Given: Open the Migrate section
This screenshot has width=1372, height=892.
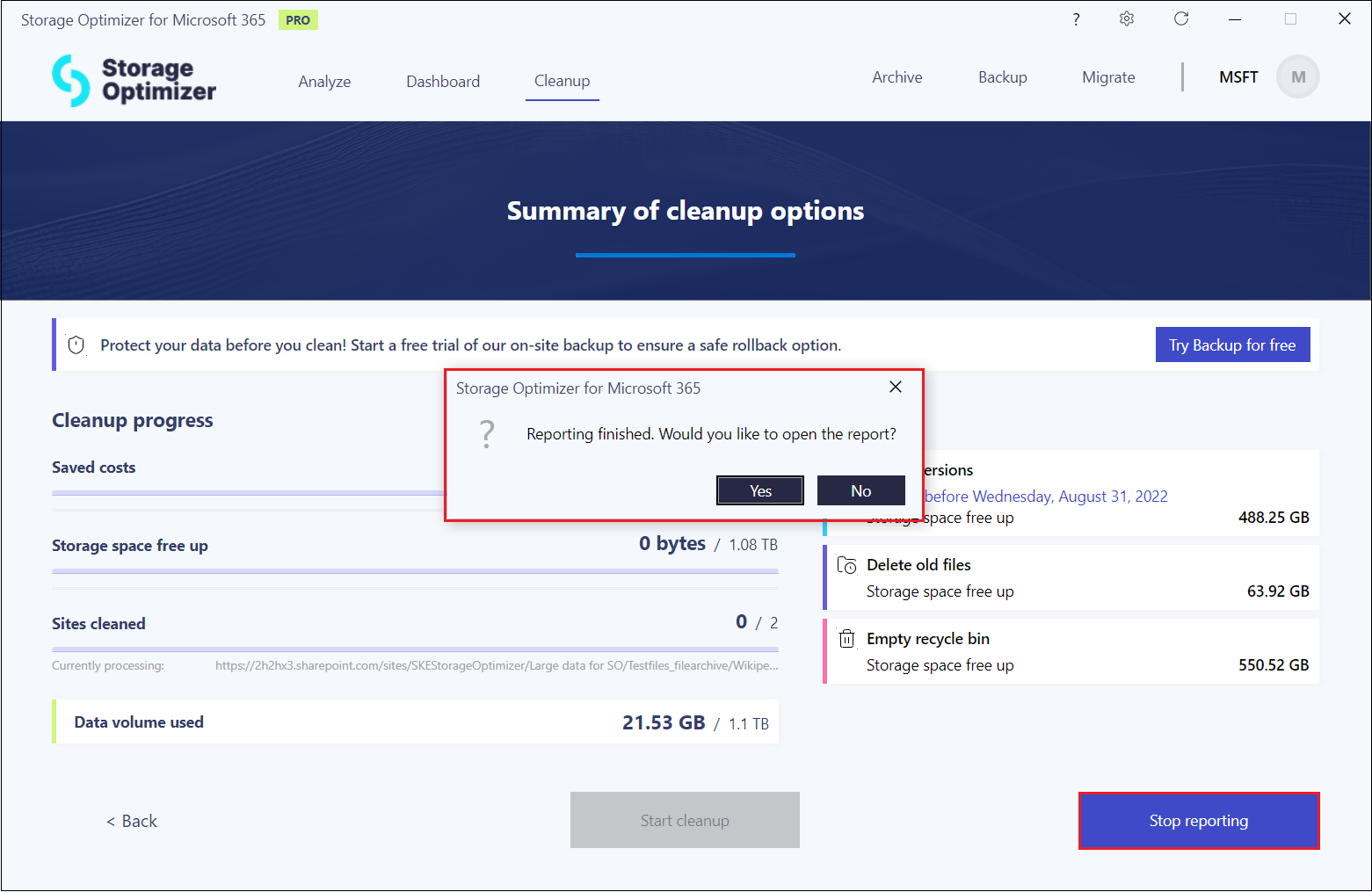Looking at the screenshot, I should pos(1108,77).
